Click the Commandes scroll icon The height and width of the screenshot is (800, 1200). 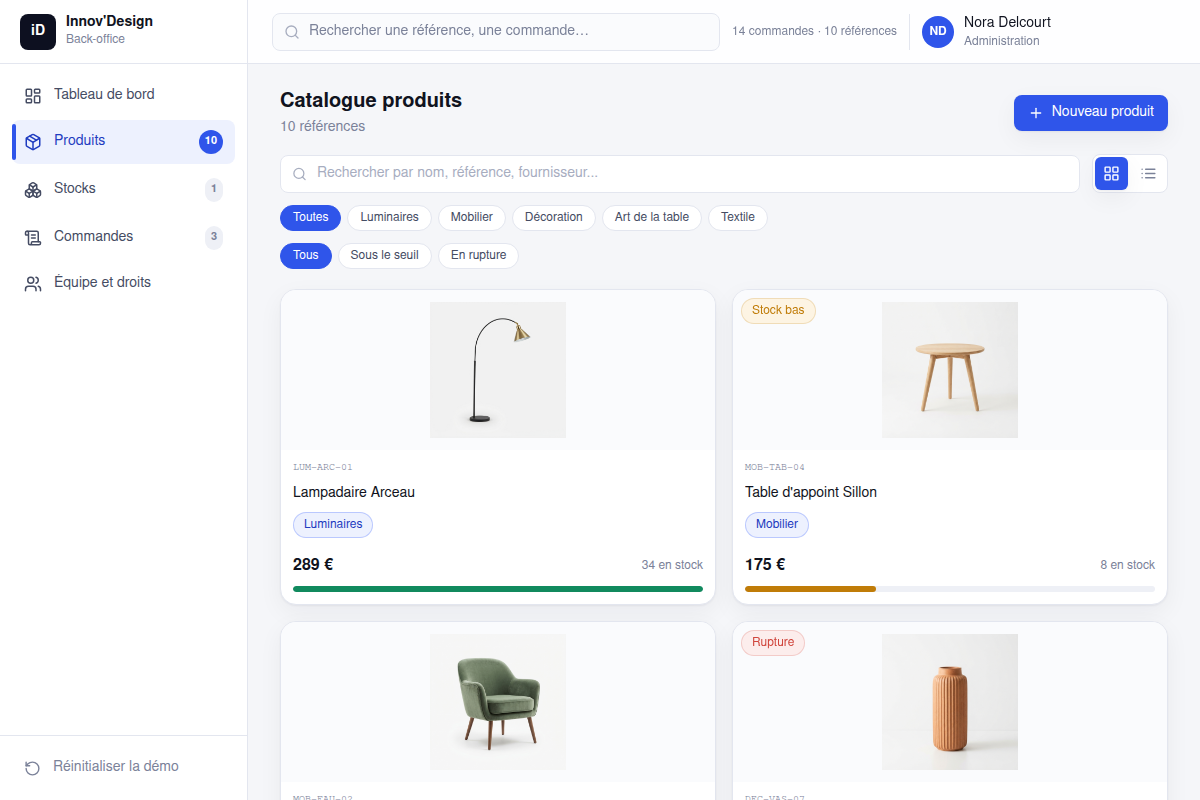(33, 237)
